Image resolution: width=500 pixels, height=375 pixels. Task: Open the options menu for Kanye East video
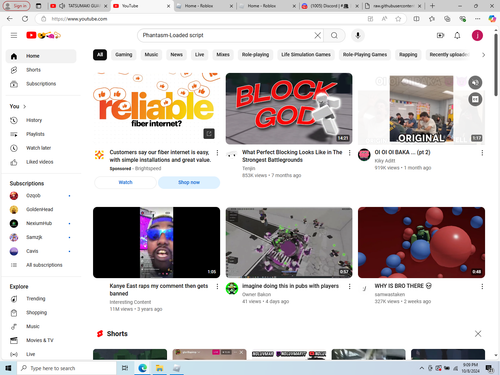[x=217, y=286]
